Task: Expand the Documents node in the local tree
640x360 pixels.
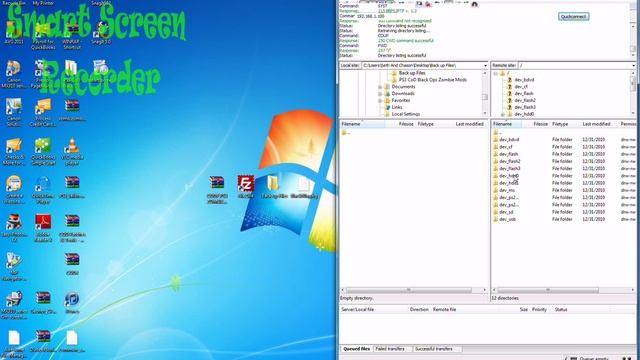Action: point(380,87)
